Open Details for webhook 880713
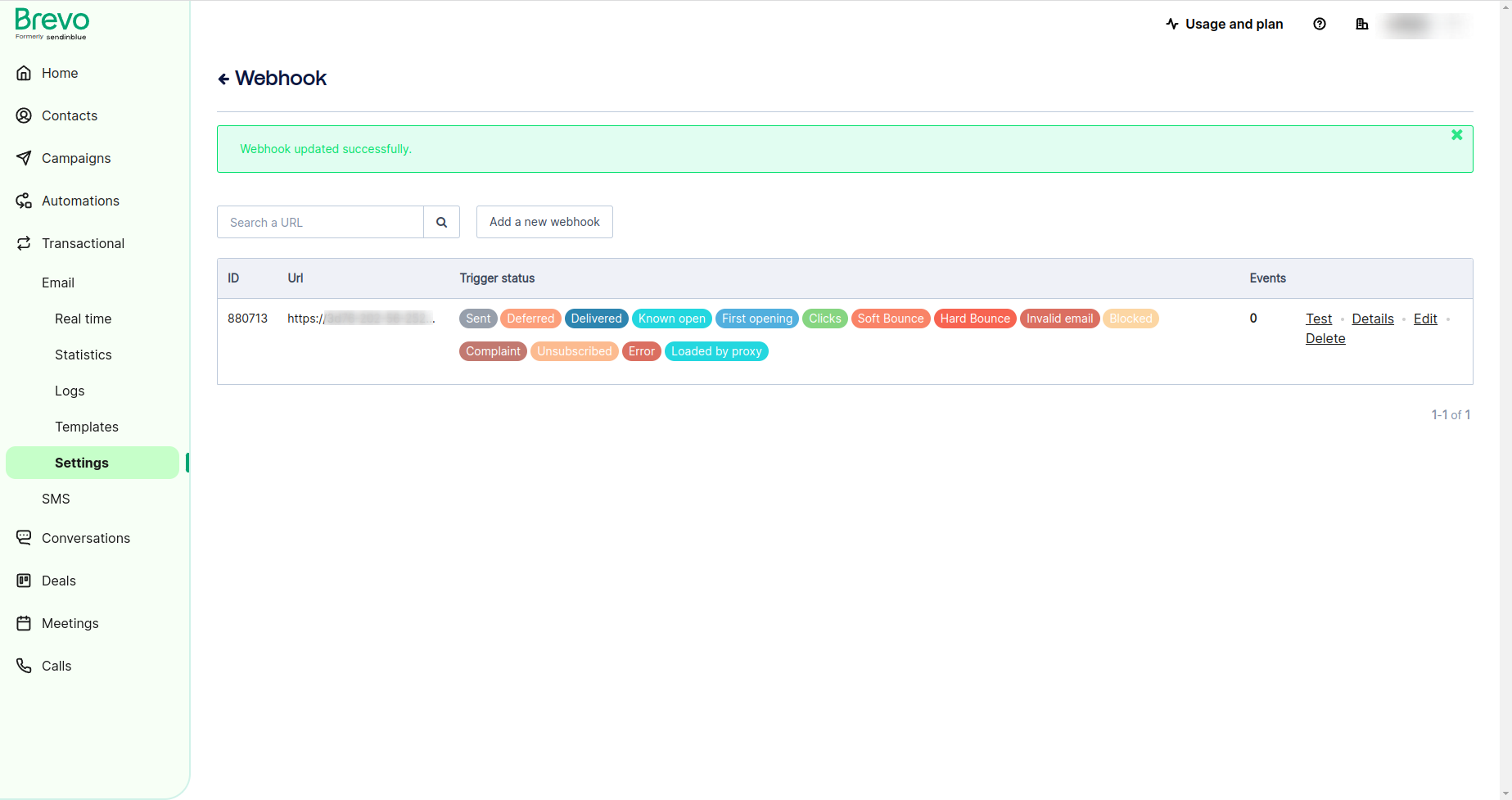The height and width of the screenshot is (800, 1512). 1373,319
